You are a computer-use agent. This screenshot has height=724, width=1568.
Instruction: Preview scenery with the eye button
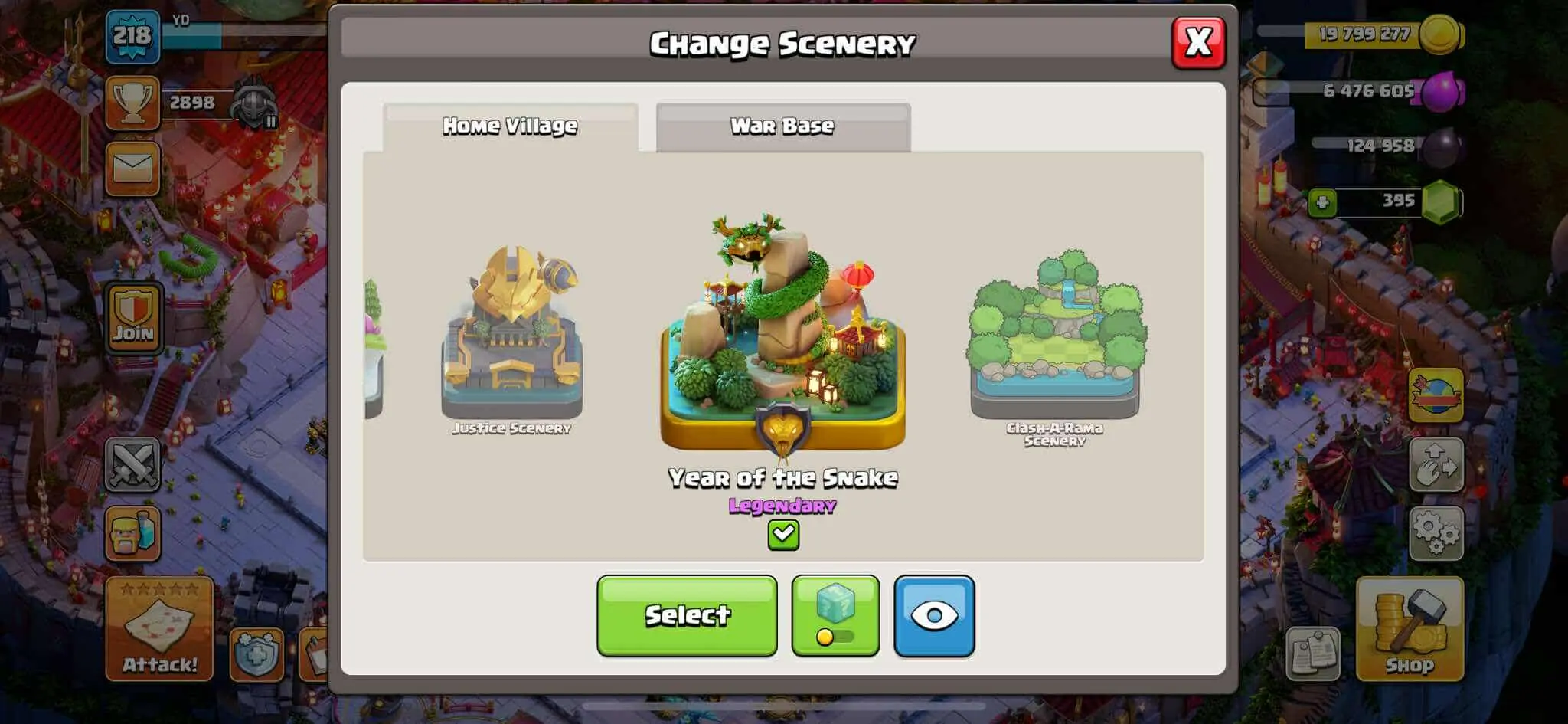pyautogui.click(x=934, y=616)
